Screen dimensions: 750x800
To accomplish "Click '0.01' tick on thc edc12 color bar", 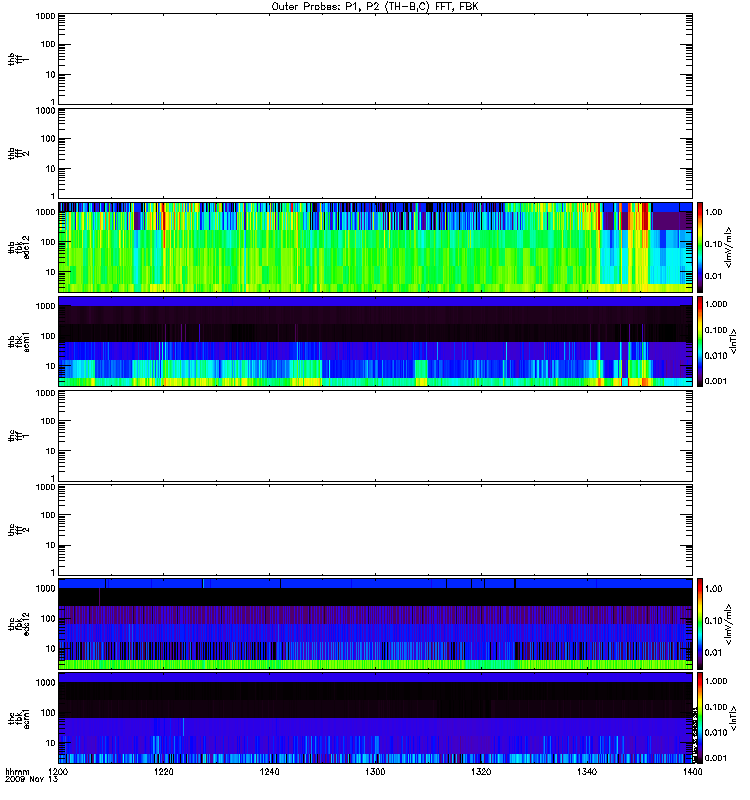I will pyautogui.click(x=714, y=653).
